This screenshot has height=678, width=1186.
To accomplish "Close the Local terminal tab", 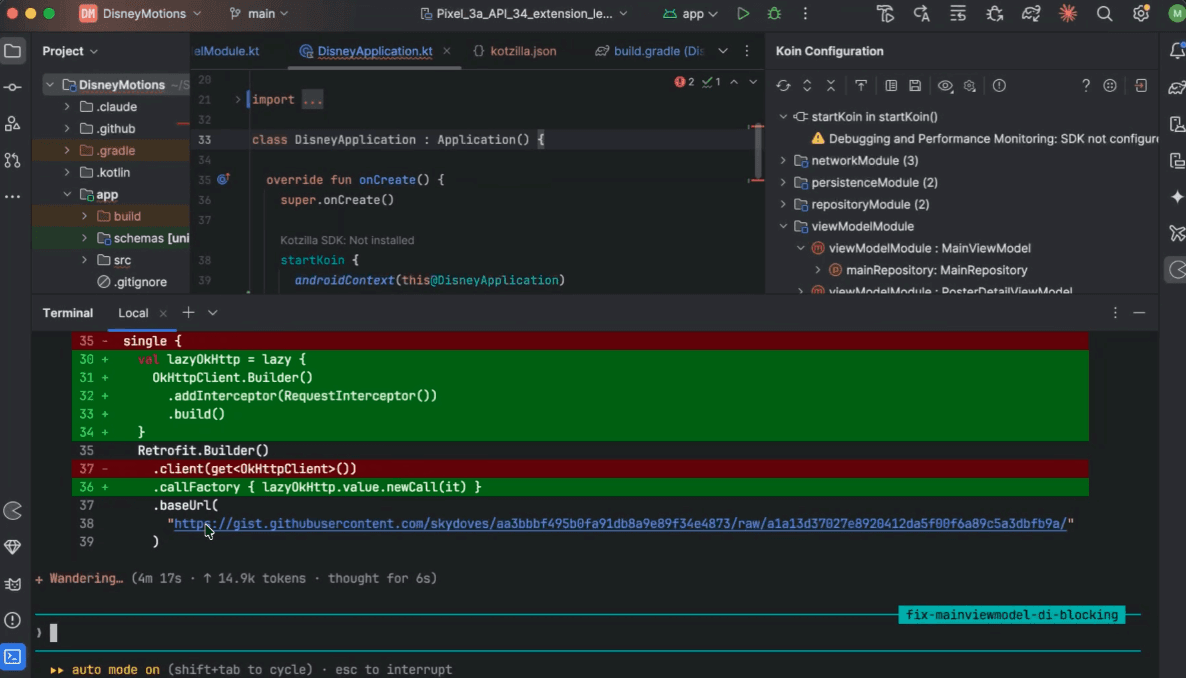I will point(163,313).
